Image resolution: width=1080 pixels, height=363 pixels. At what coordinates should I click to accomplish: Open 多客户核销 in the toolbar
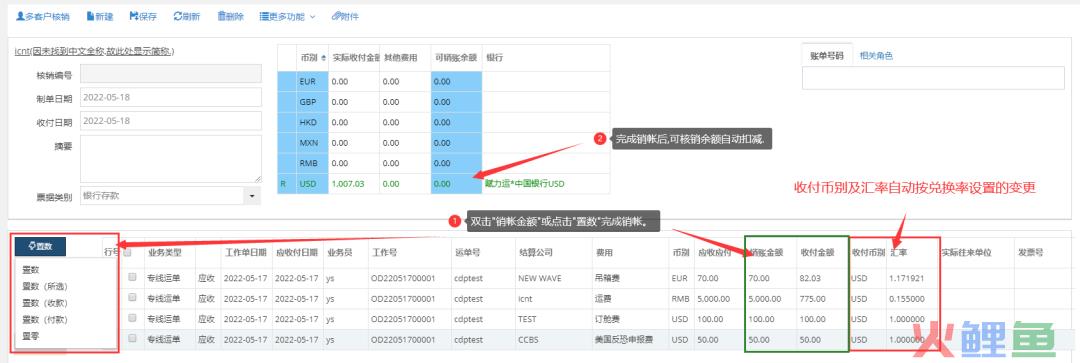tap(43, 17)
